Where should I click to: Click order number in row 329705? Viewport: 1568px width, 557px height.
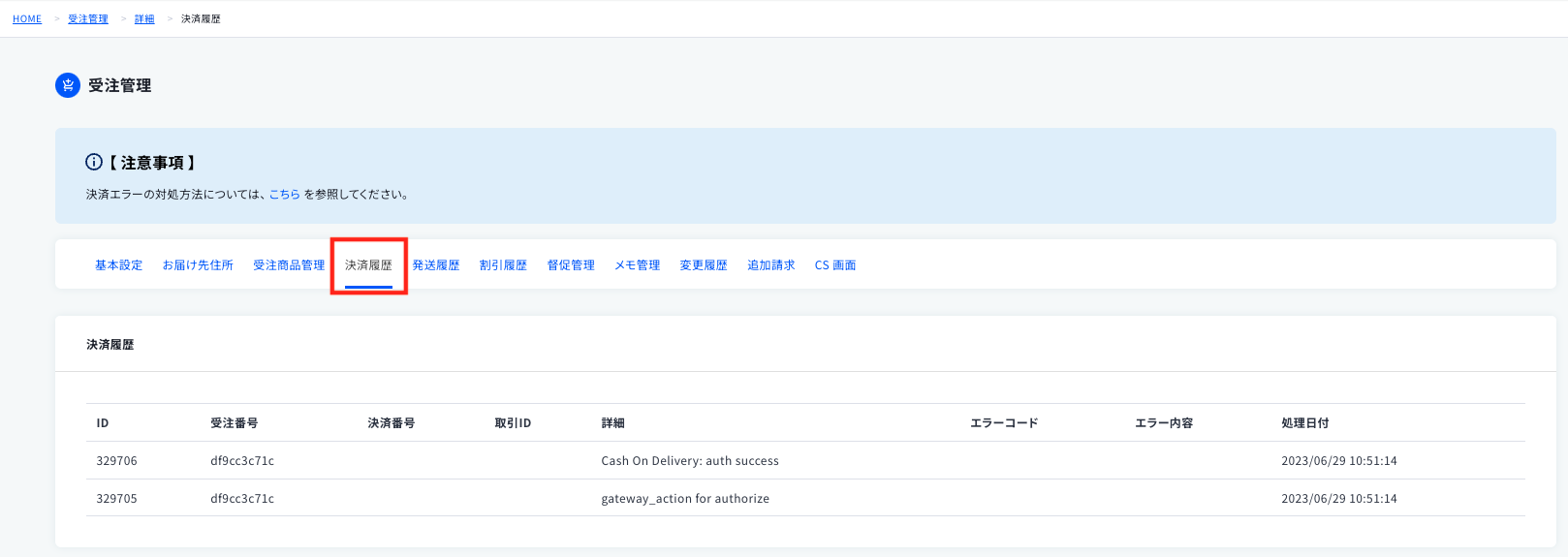coord(242,499)
